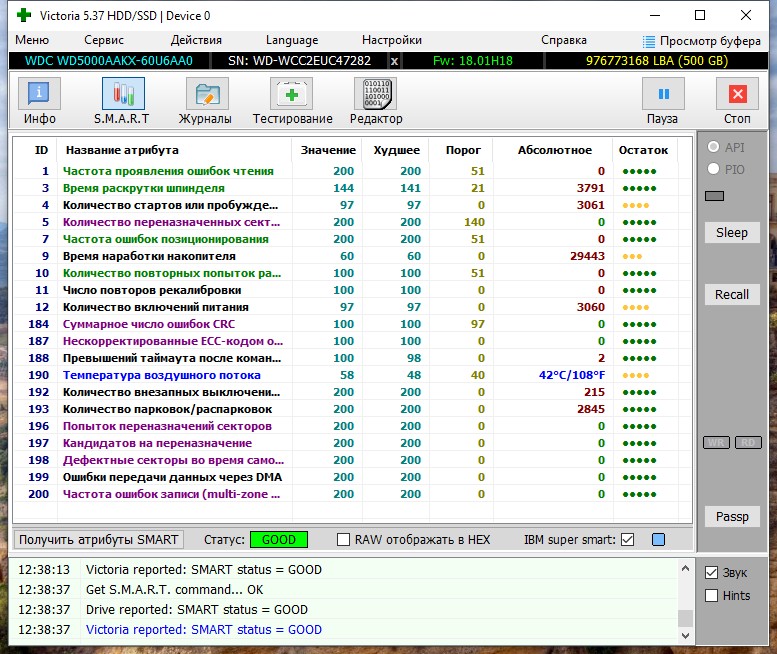Open the Редактор binary editor icon
The height and width of the screenshot is (654, 777).
pyautogui.click(x=376, y=93)
